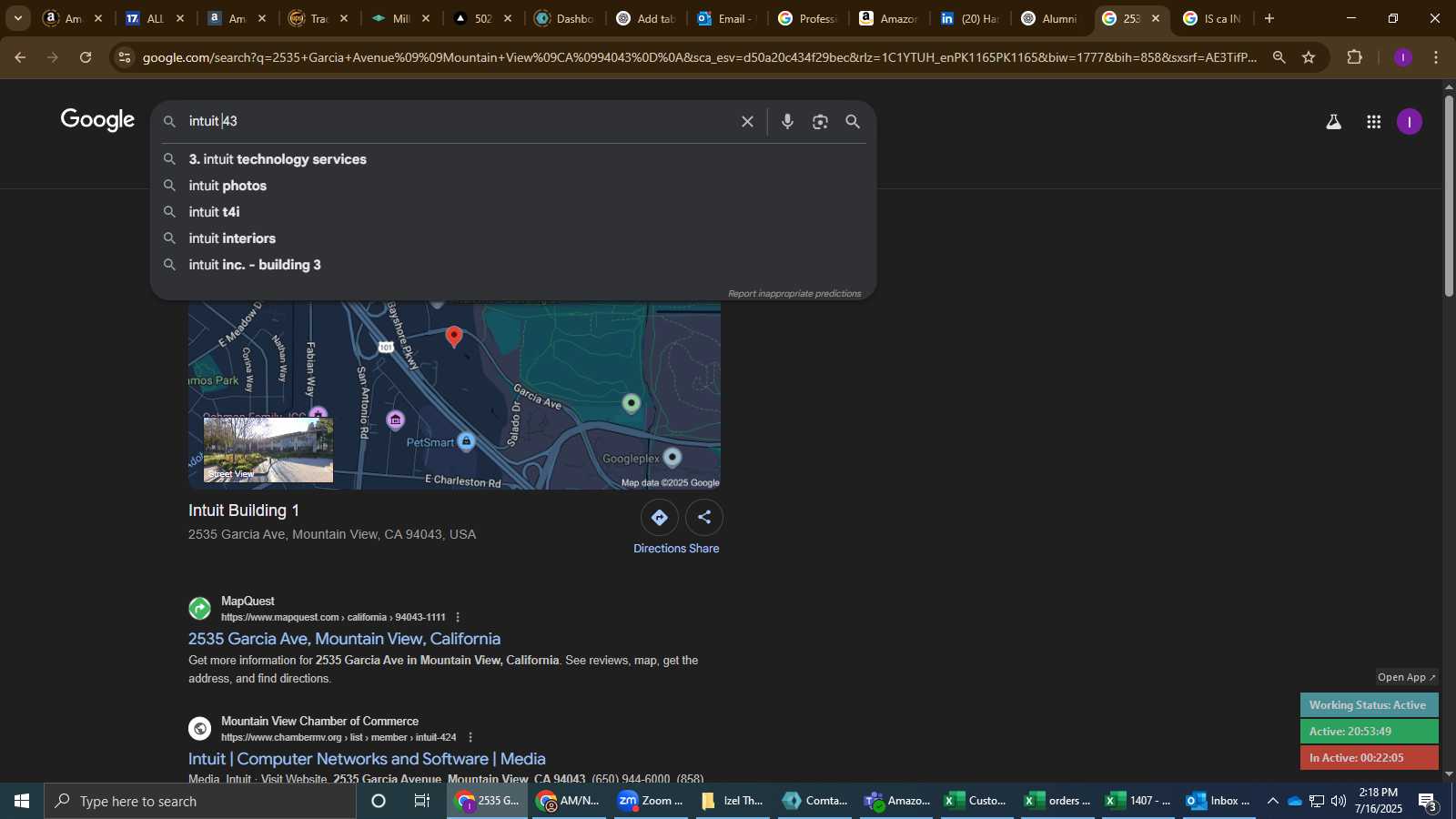Click Working Status: Active indicator

pyautogui.click(x=1368, y=705)
